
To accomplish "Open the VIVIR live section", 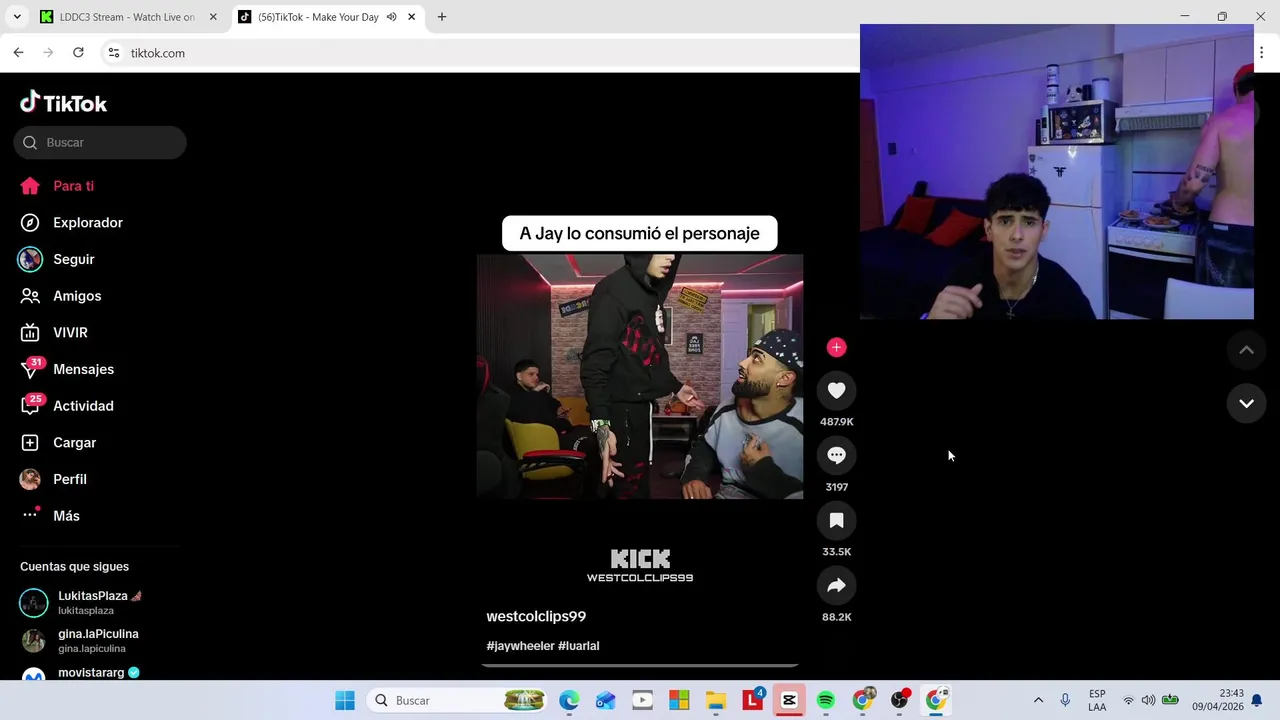I will 54,333.
